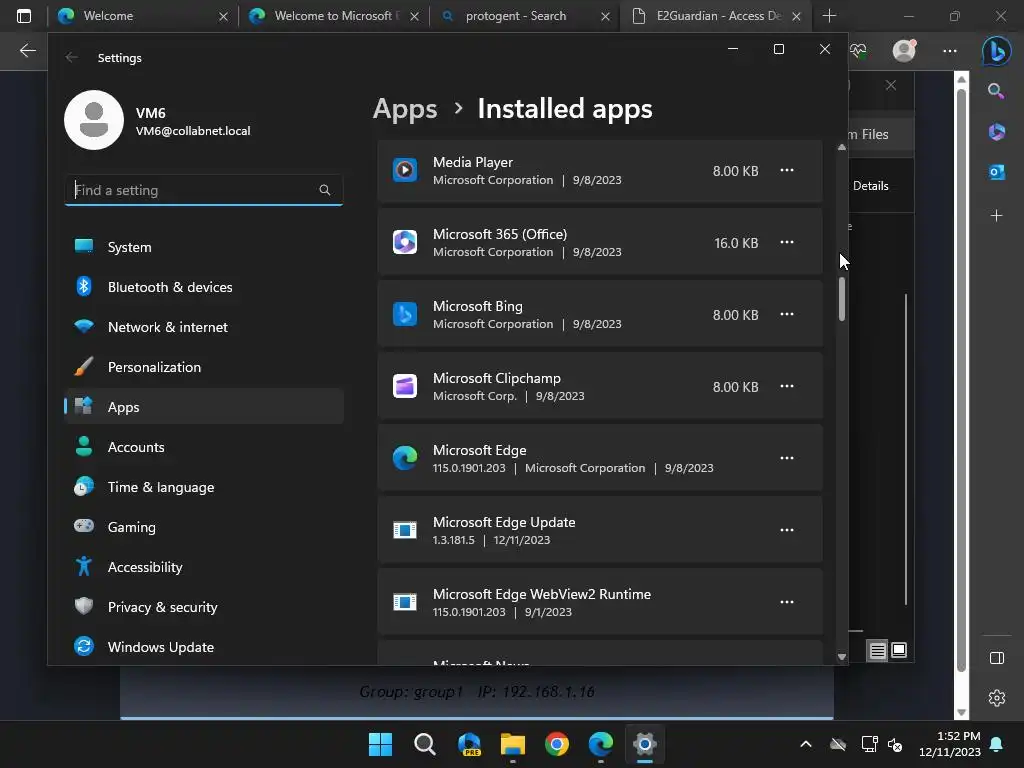1024x768 pixels.
Task: Open File Explorer from taskbar
Action: 513,744
